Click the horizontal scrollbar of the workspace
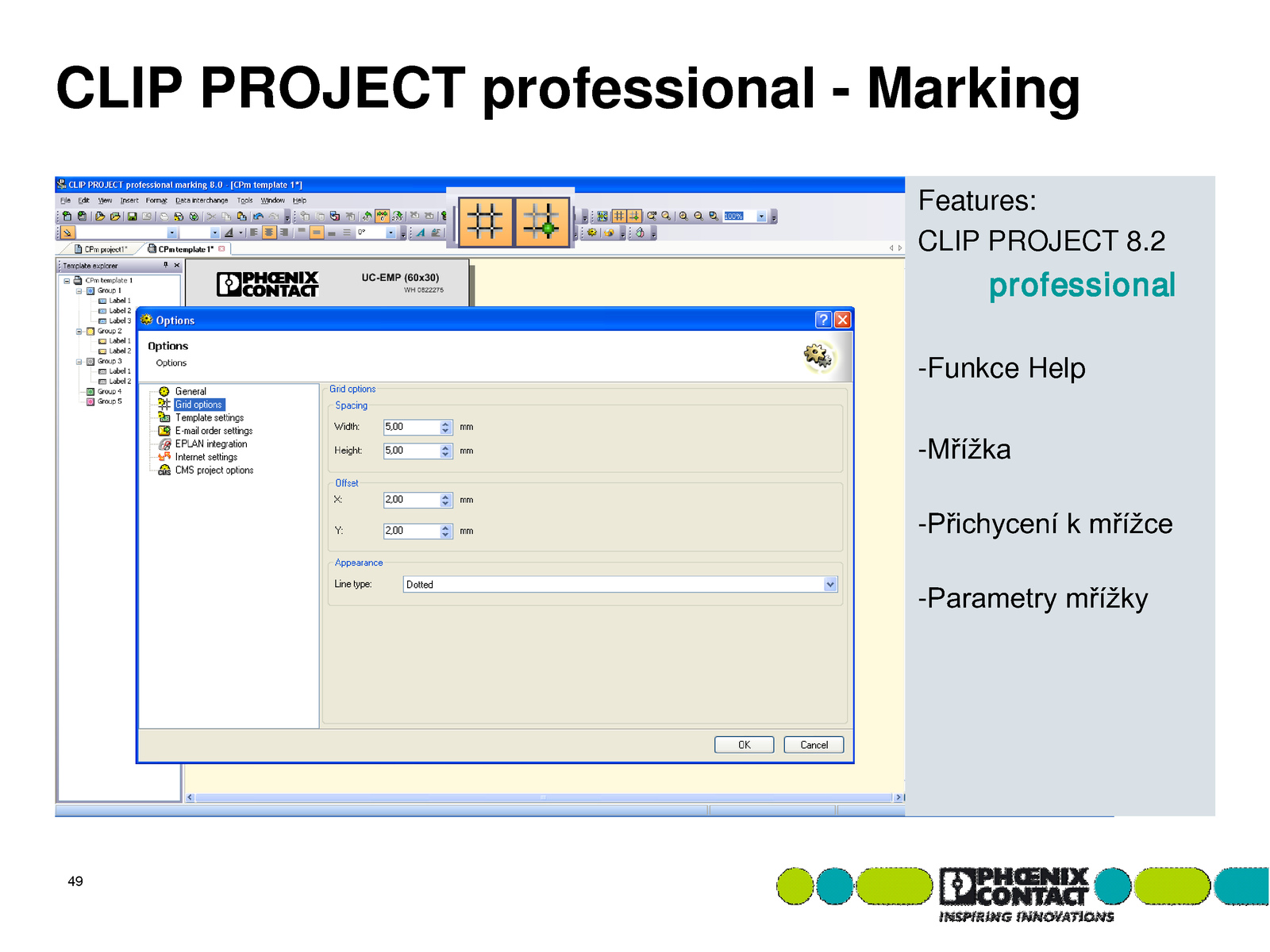The image size is (1270, 952). pyautogui.click(x=544, y=797)
